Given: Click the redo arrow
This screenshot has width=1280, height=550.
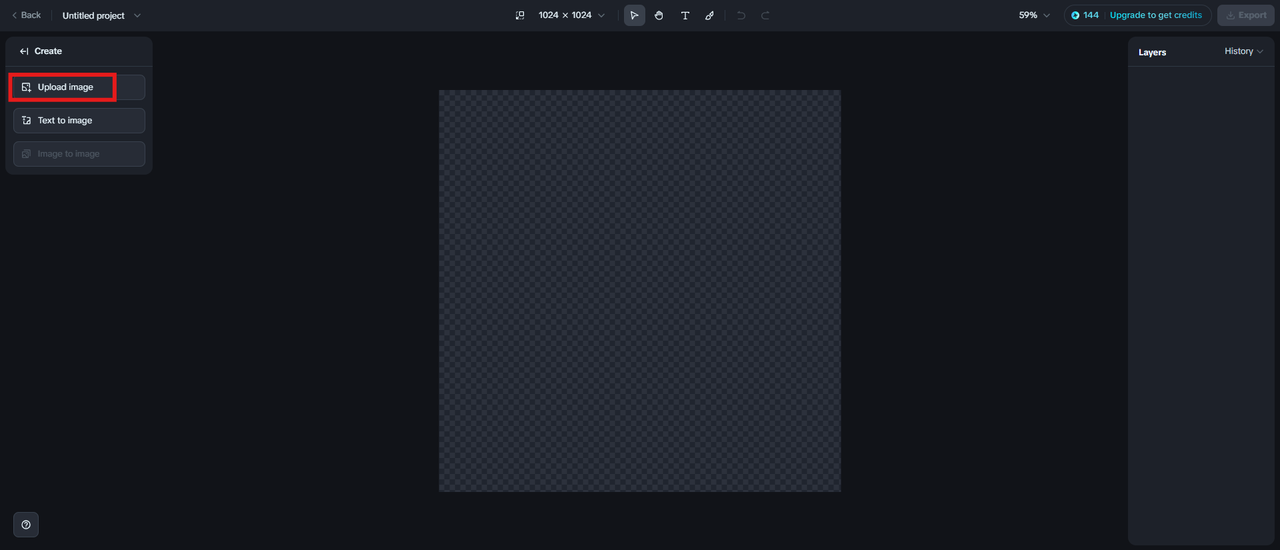Looking at the screenshot, I should (x=766, y=15).
